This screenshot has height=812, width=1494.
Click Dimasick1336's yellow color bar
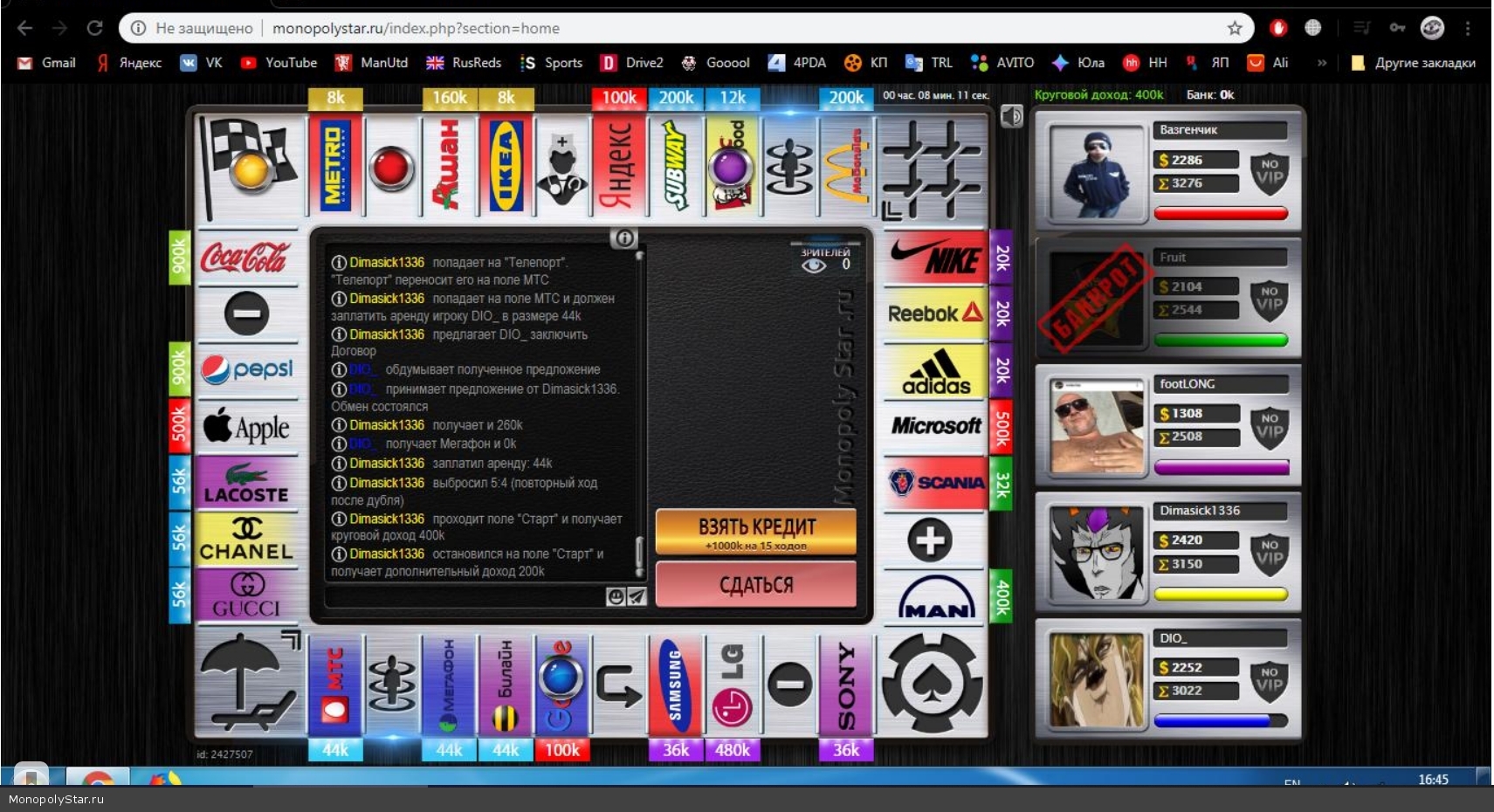coord(1221,595)
